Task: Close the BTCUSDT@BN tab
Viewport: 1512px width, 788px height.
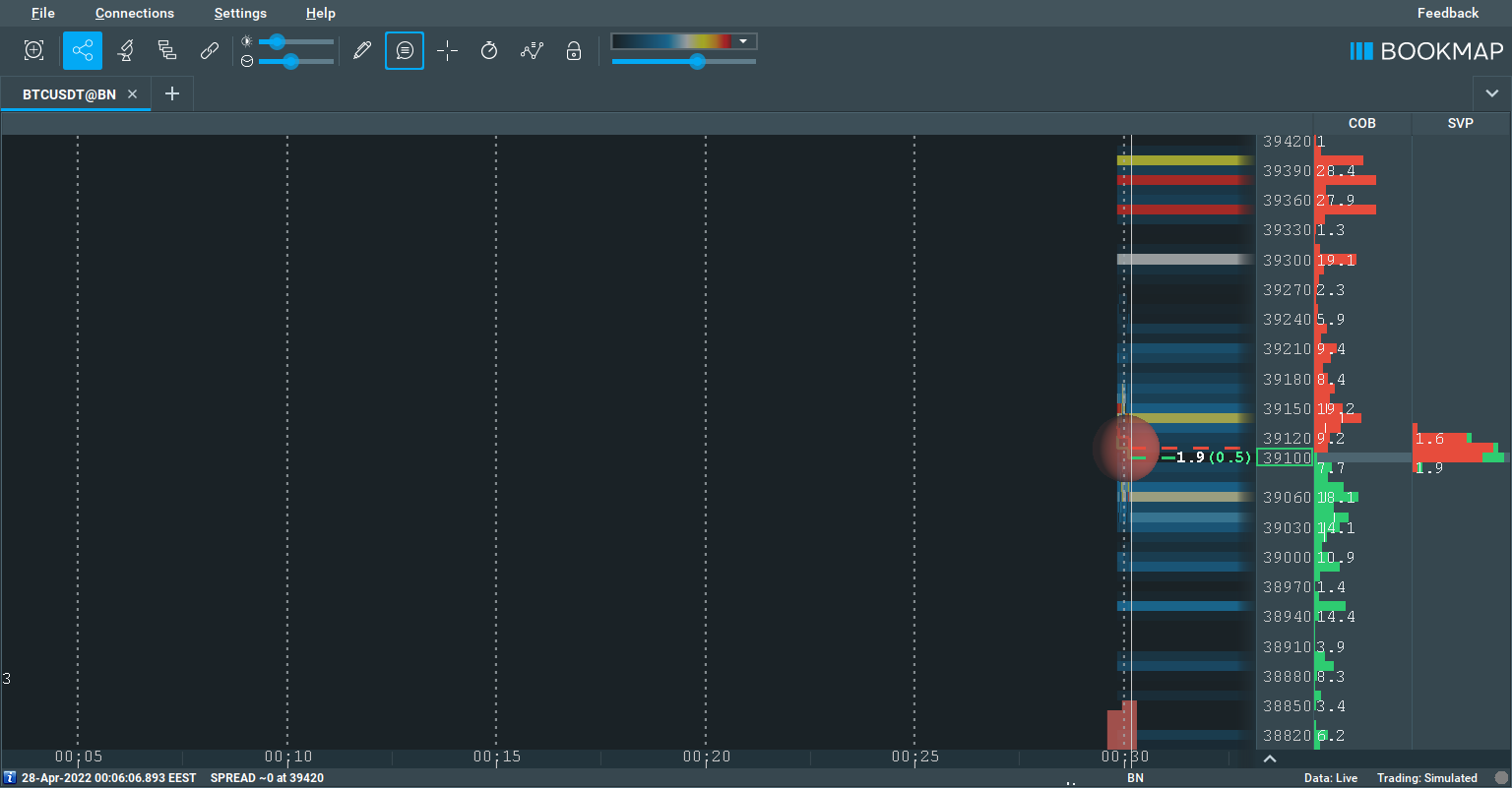Action: point(133,94)
